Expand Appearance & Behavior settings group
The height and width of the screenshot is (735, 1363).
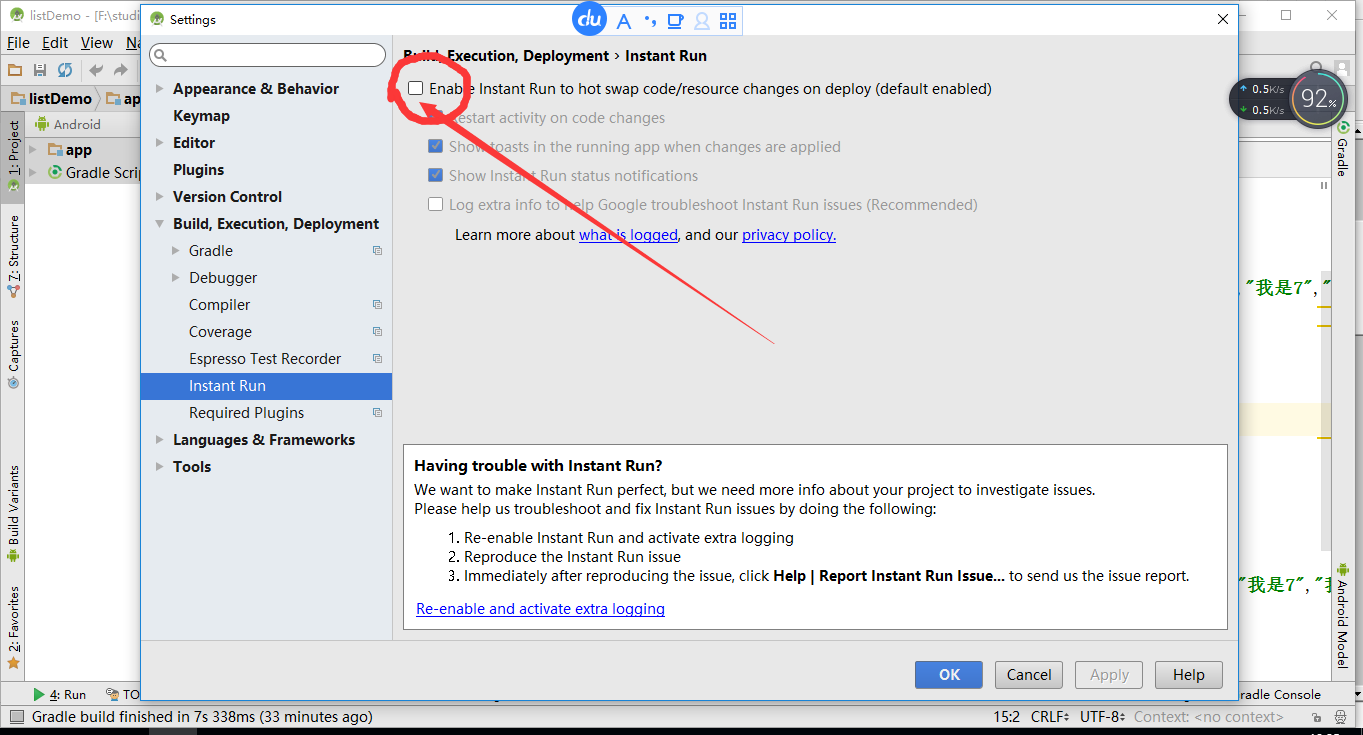[x=160, y=89]
